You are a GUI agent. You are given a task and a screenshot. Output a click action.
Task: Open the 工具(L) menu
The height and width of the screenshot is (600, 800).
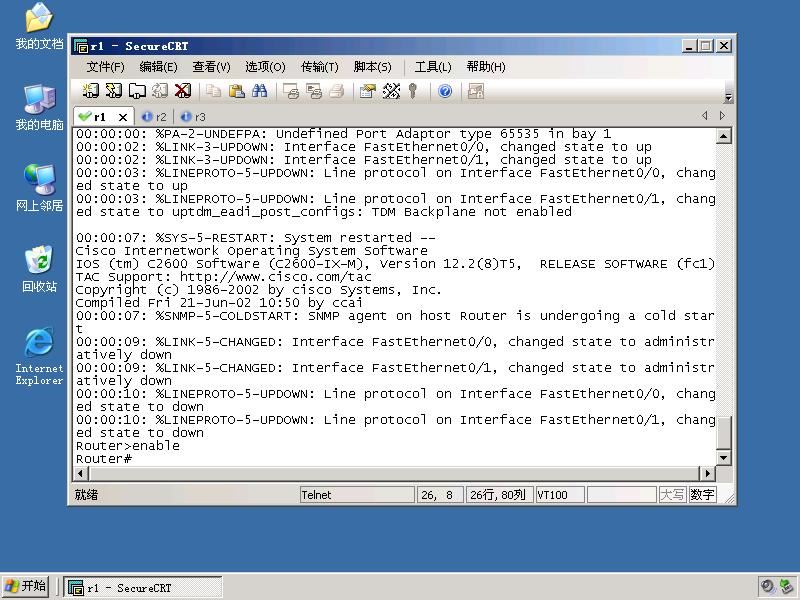coord(433,67)
